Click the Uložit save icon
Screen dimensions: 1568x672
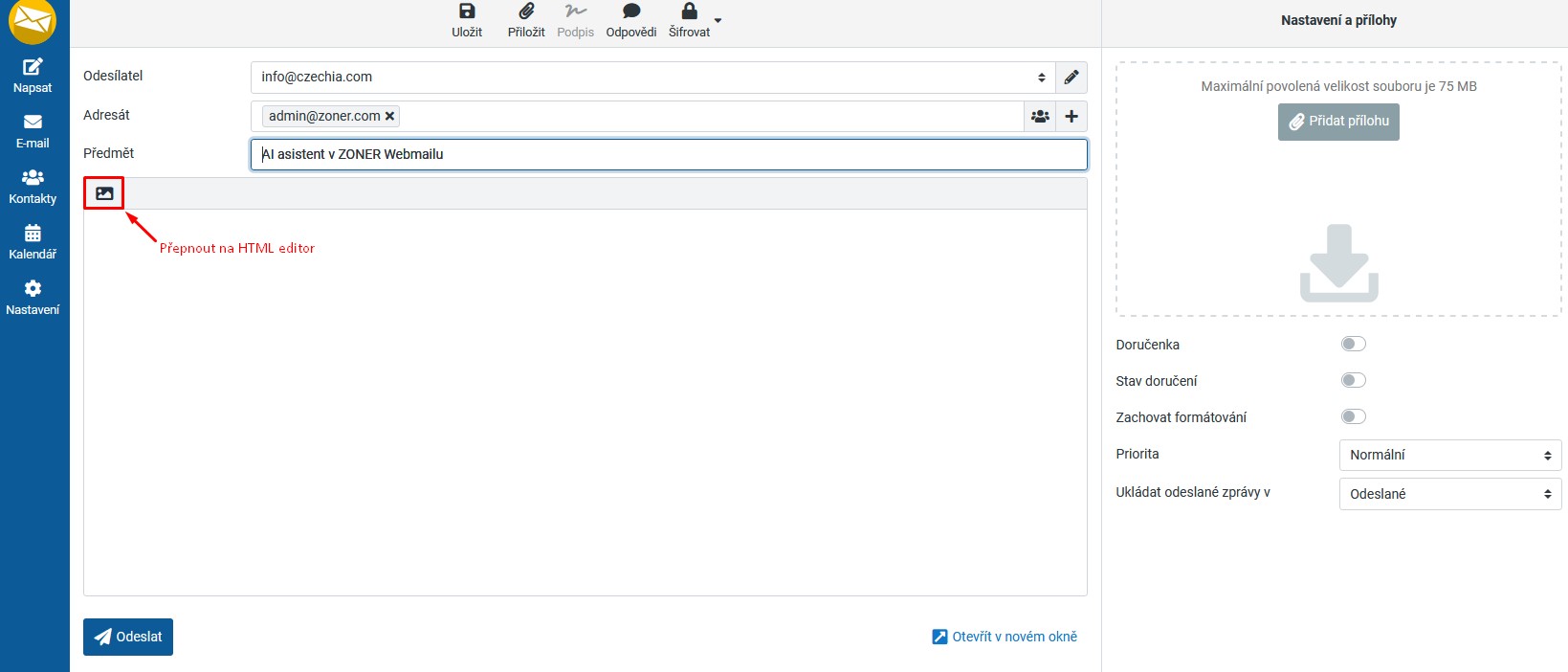coord(467,12)
